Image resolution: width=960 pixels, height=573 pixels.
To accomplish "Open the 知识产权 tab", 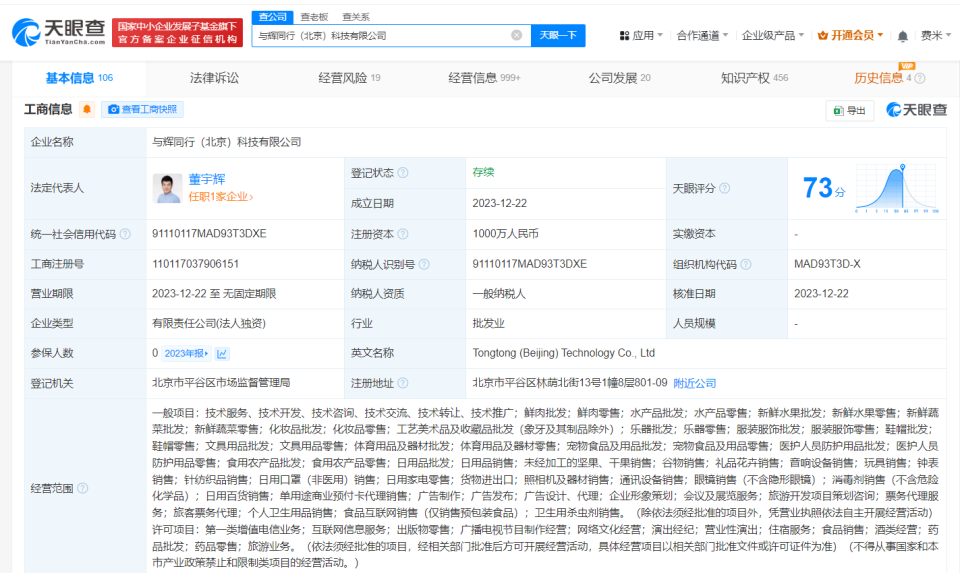I will [754, 78].
